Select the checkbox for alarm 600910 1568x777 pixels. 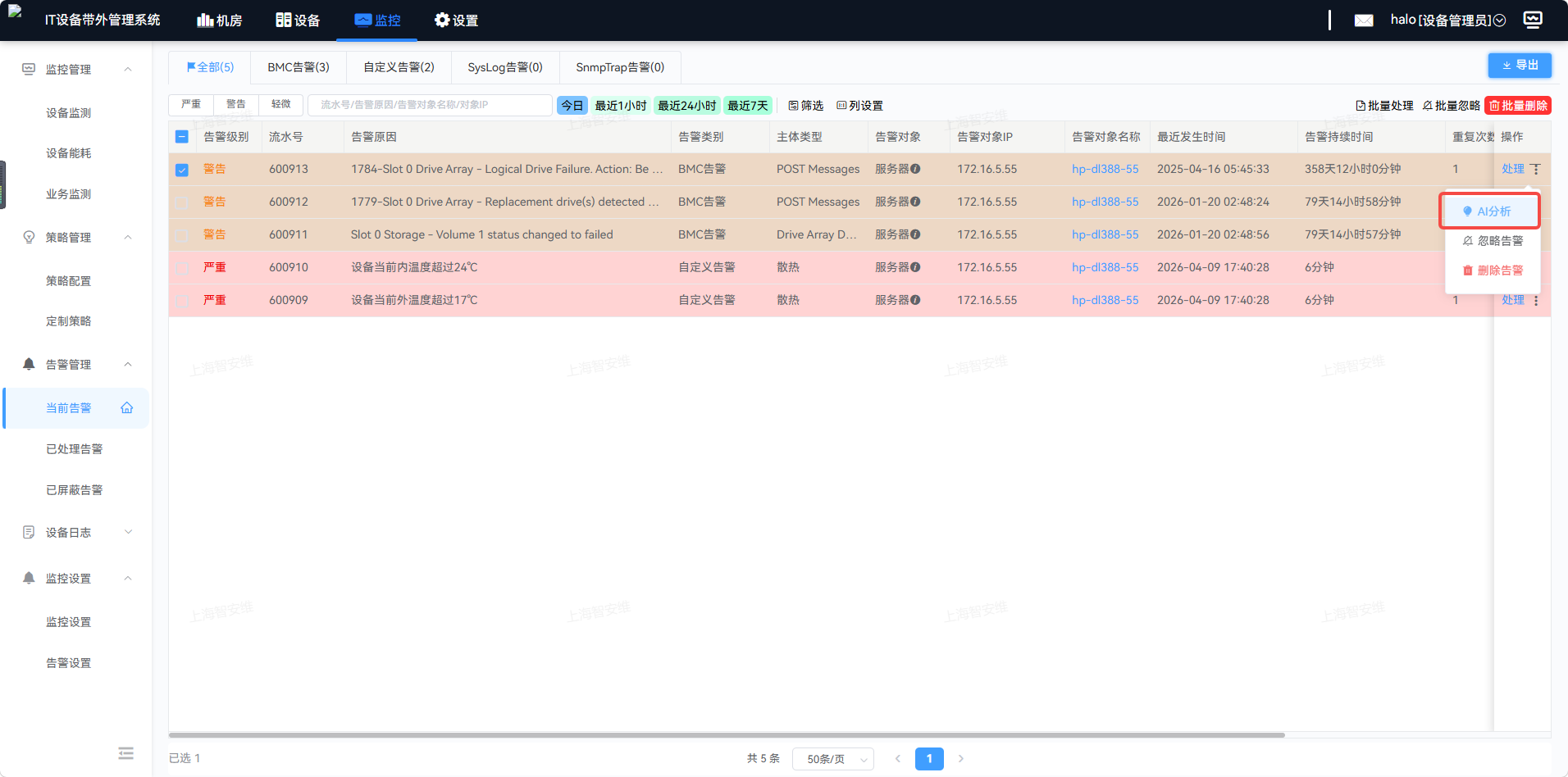click(x=182, y=268)
